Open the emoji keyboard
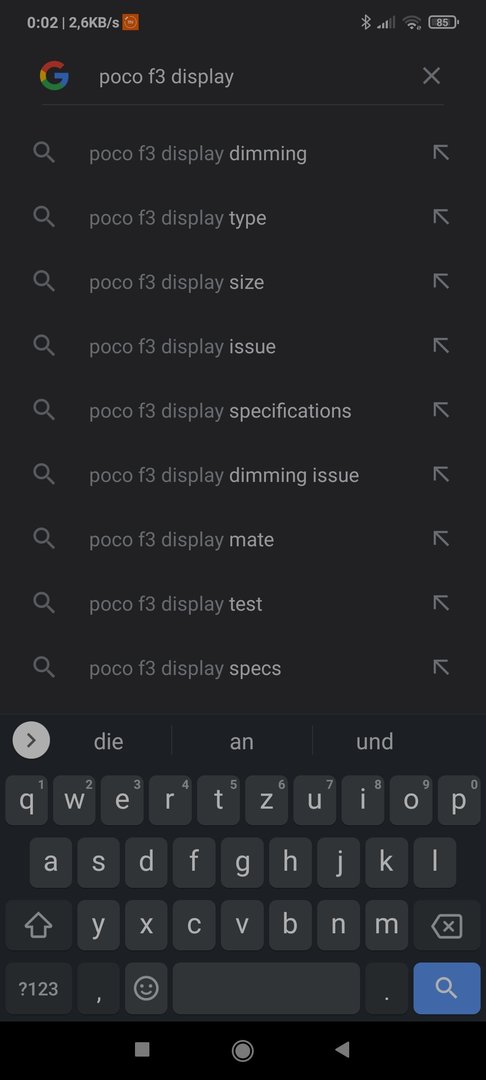Screen dimensions: 486x1080 click(146, 988)
